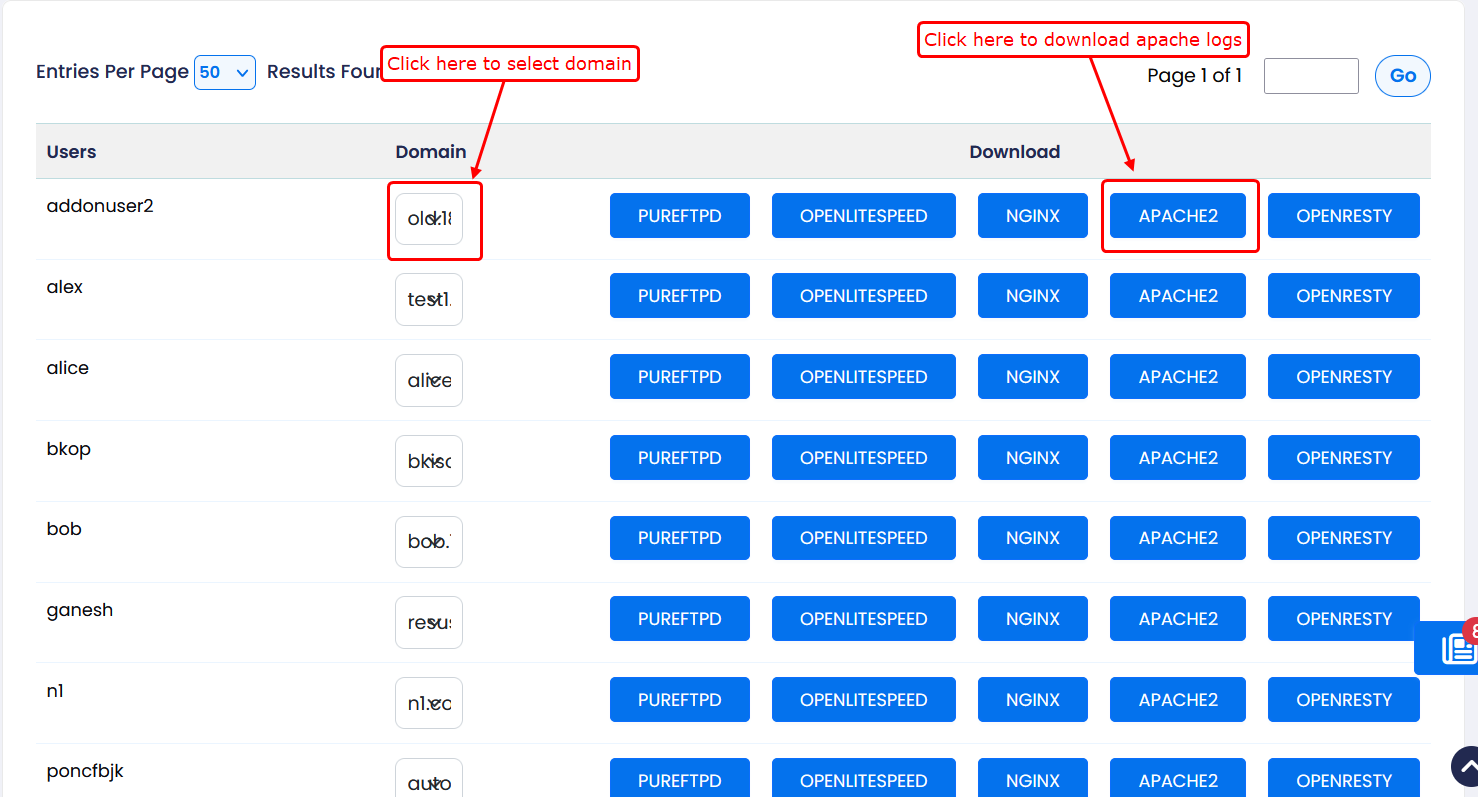This screenshot has height=797, width=1478.
Task: Download NGINX logs for bkop
Action: point(1032,458)
